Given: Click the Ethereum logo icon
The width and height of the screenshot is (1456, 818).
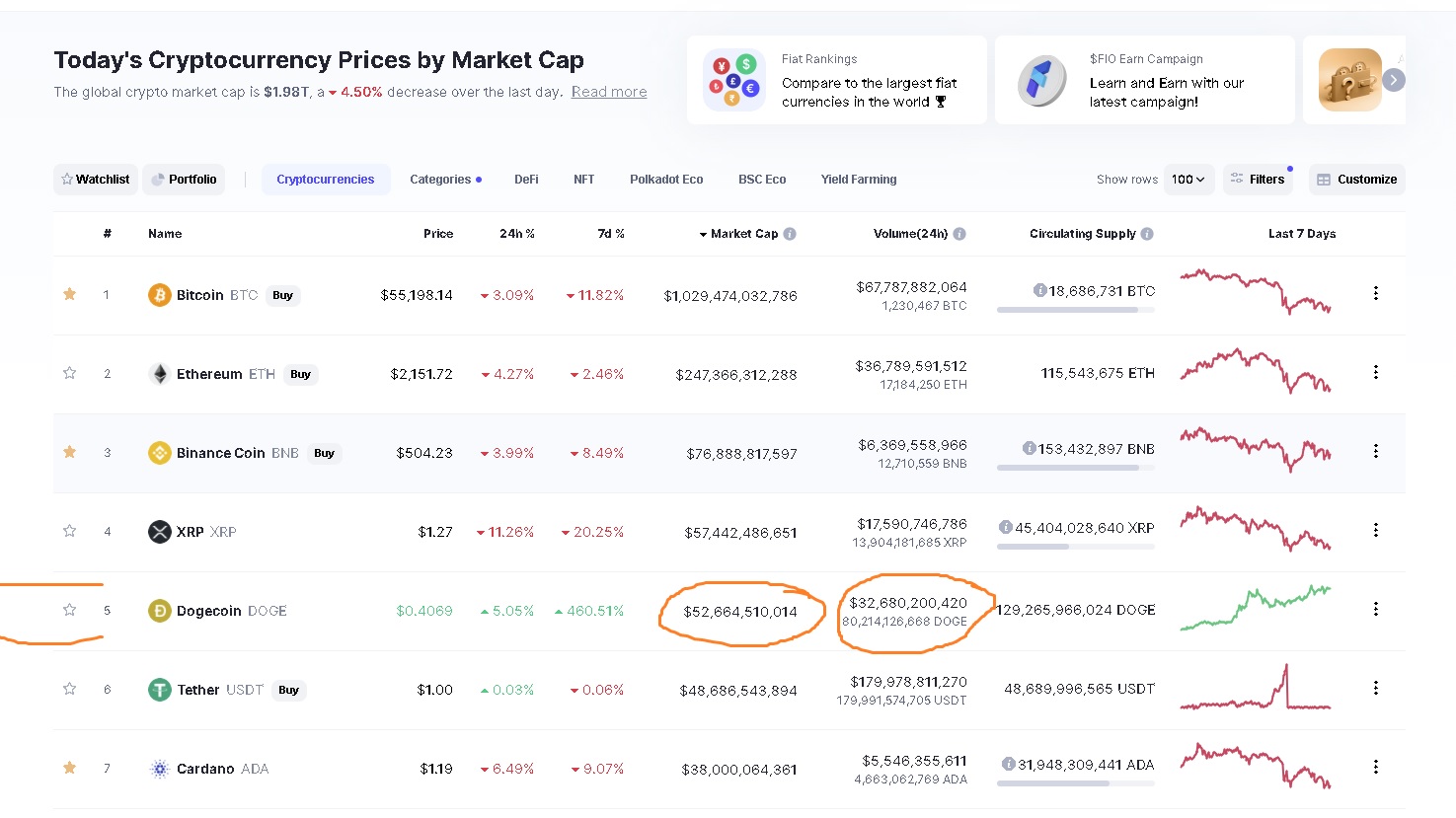Looking at the screenshot, I should click(159, 374).
